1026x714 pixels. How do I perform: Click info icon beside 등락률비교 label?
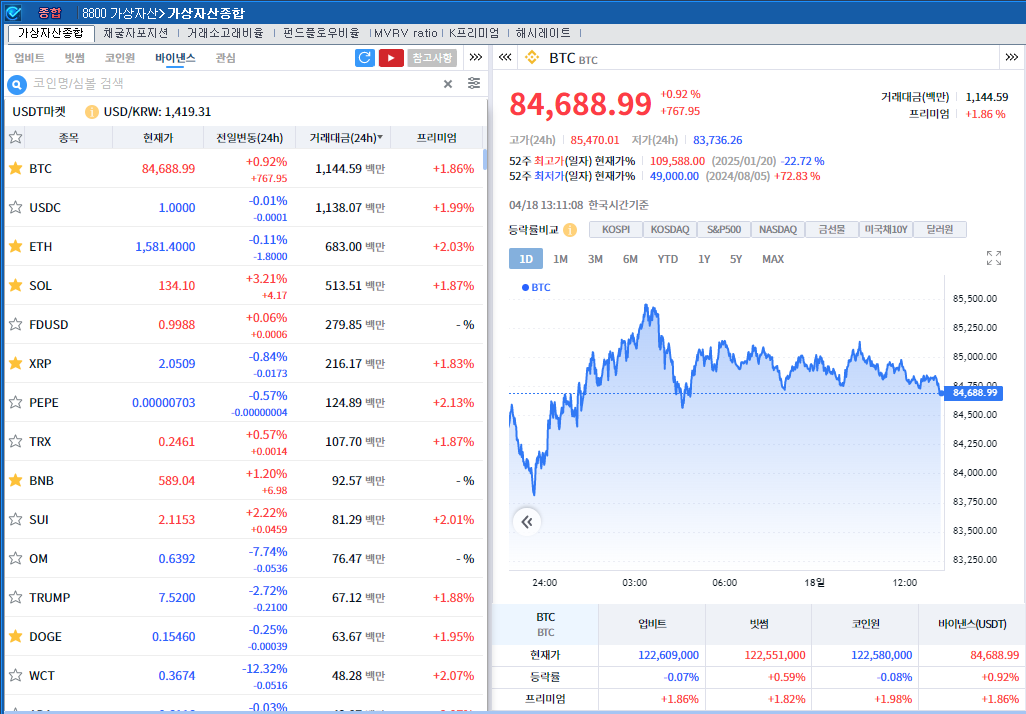tap(570, 230)
